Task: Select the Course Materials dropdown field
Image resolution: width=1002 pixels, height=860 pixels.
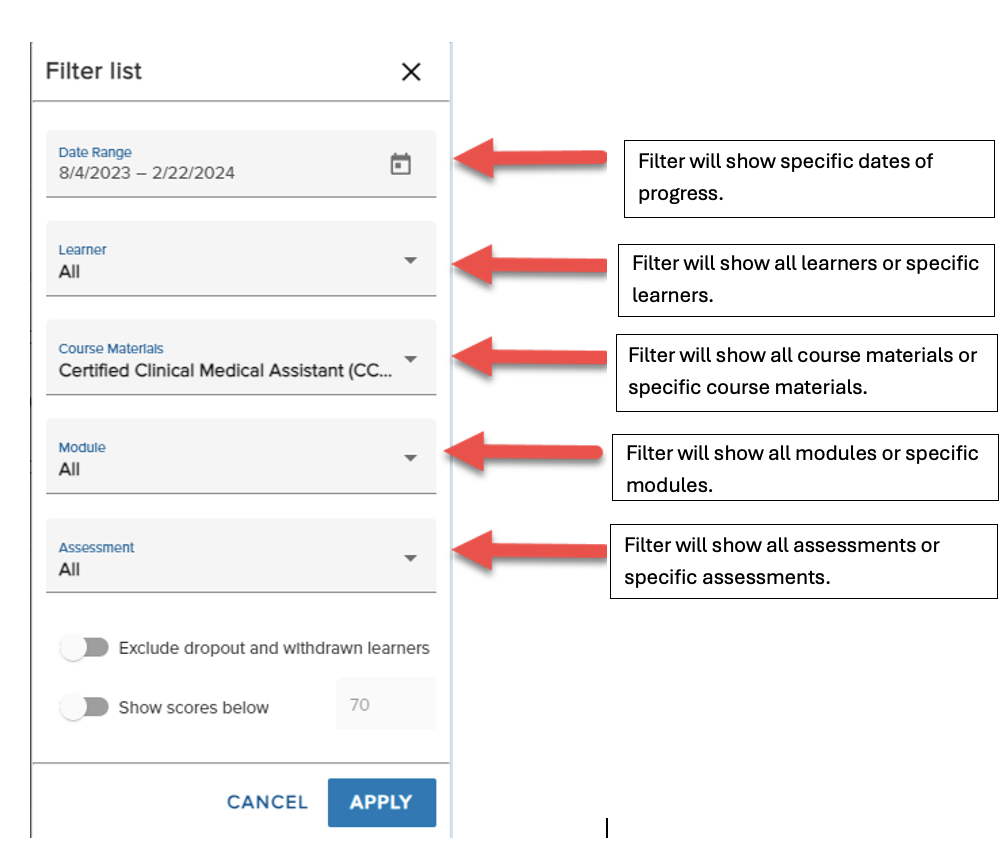Action: (240, 358)
